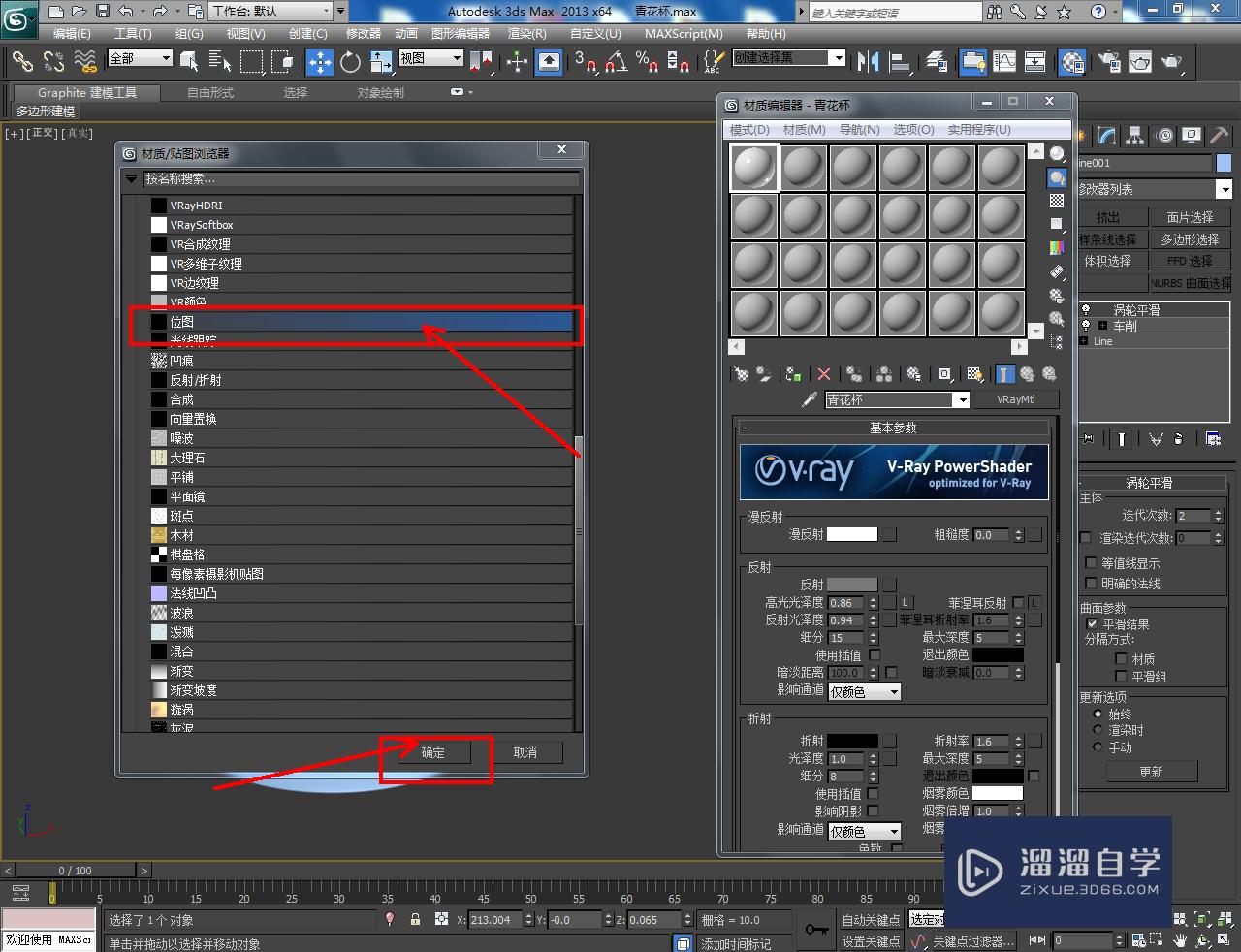Image resolution: width=1241 pixels, height=952 pixels.
Task: Click 取消 button in map browser
Action: click(525, 752)
